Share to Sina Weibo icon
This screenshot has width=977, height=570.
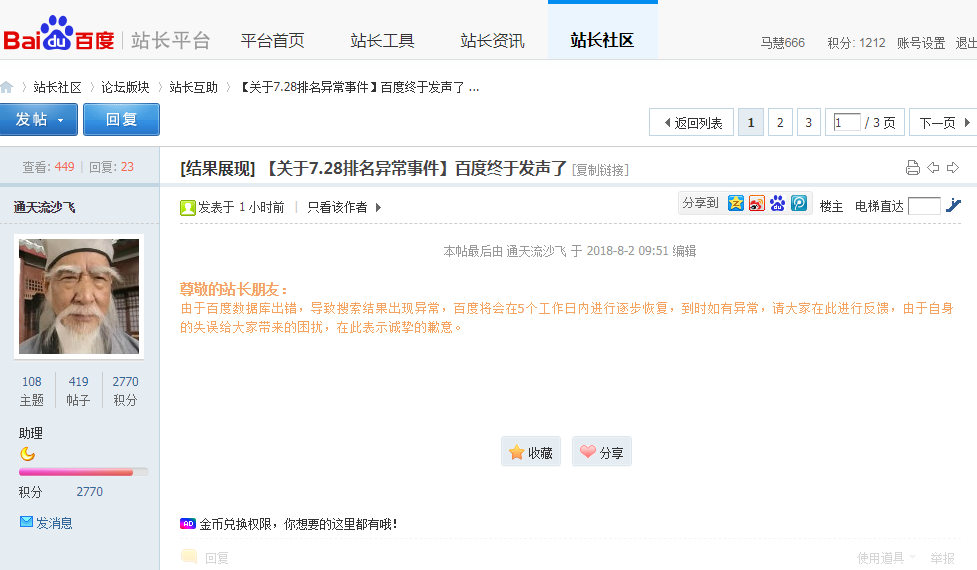pos(756,203)
